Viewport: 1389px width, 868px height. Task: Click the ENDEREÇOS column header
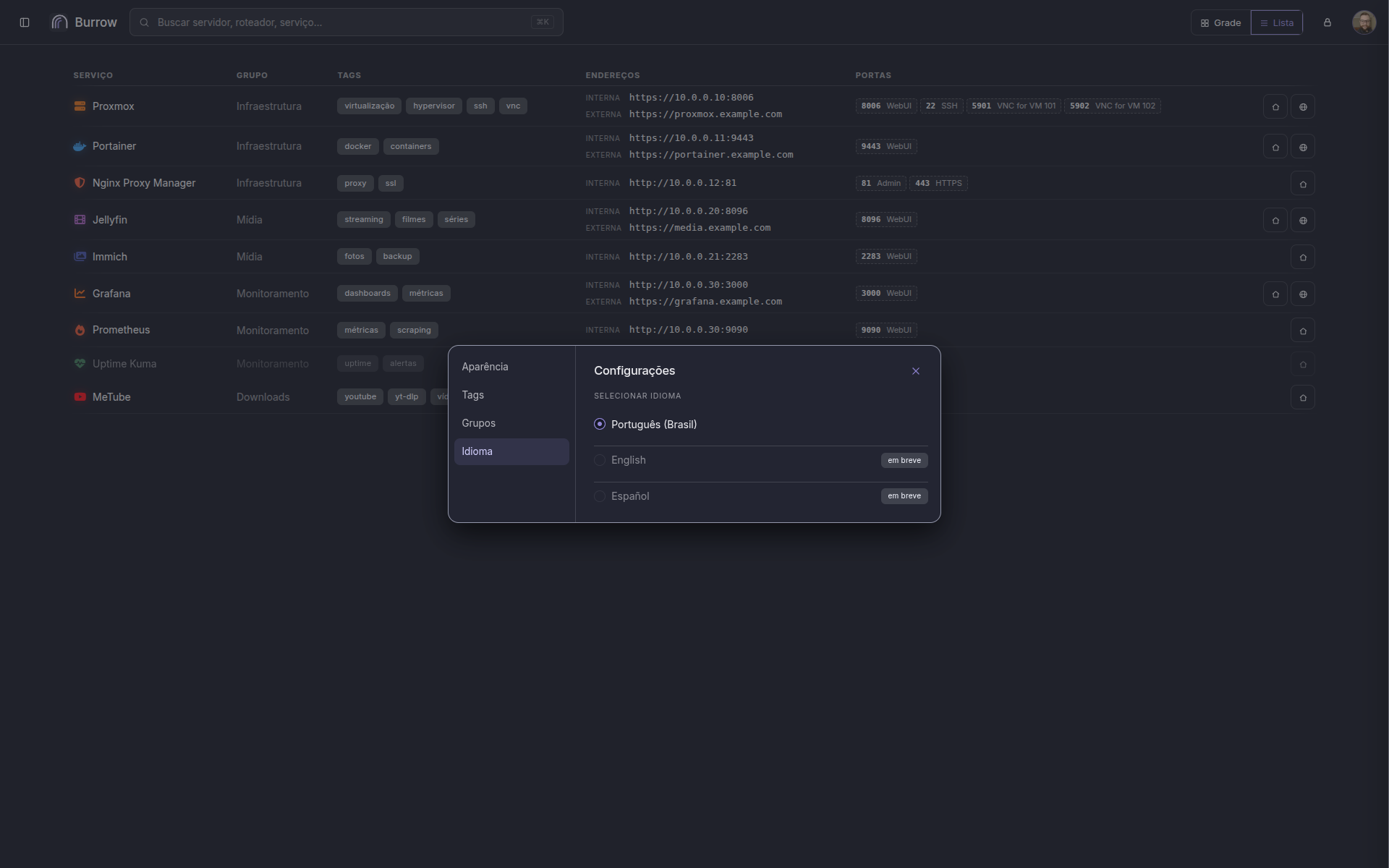point(613,75)
